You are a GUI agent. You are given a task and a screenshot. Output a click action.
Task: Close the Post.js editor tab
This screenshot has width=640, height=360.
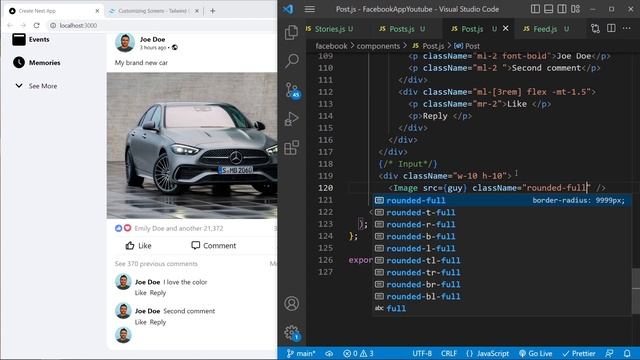[506, 28]
